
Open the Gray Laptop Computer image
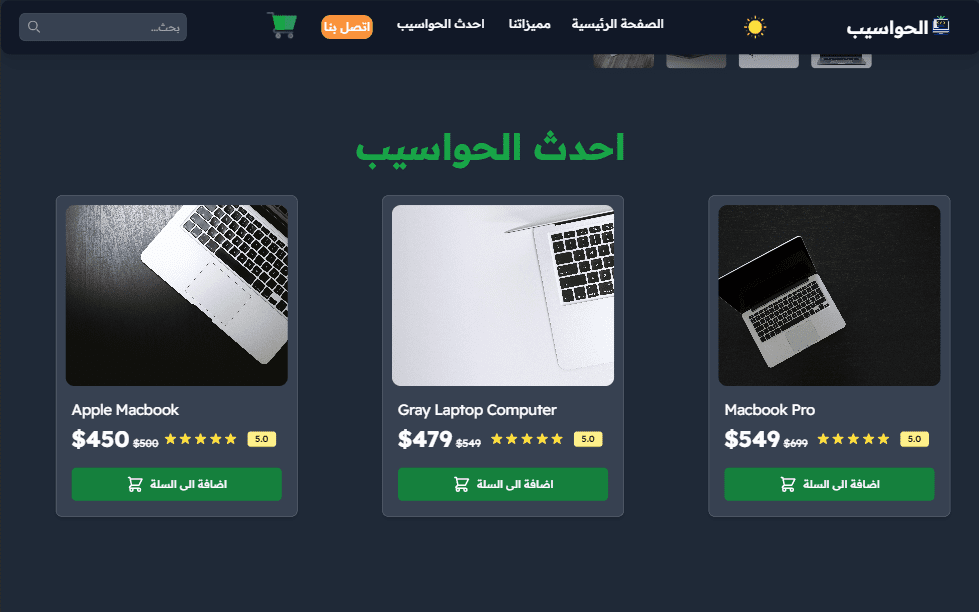pyautogui.click(x=503, y=295)
